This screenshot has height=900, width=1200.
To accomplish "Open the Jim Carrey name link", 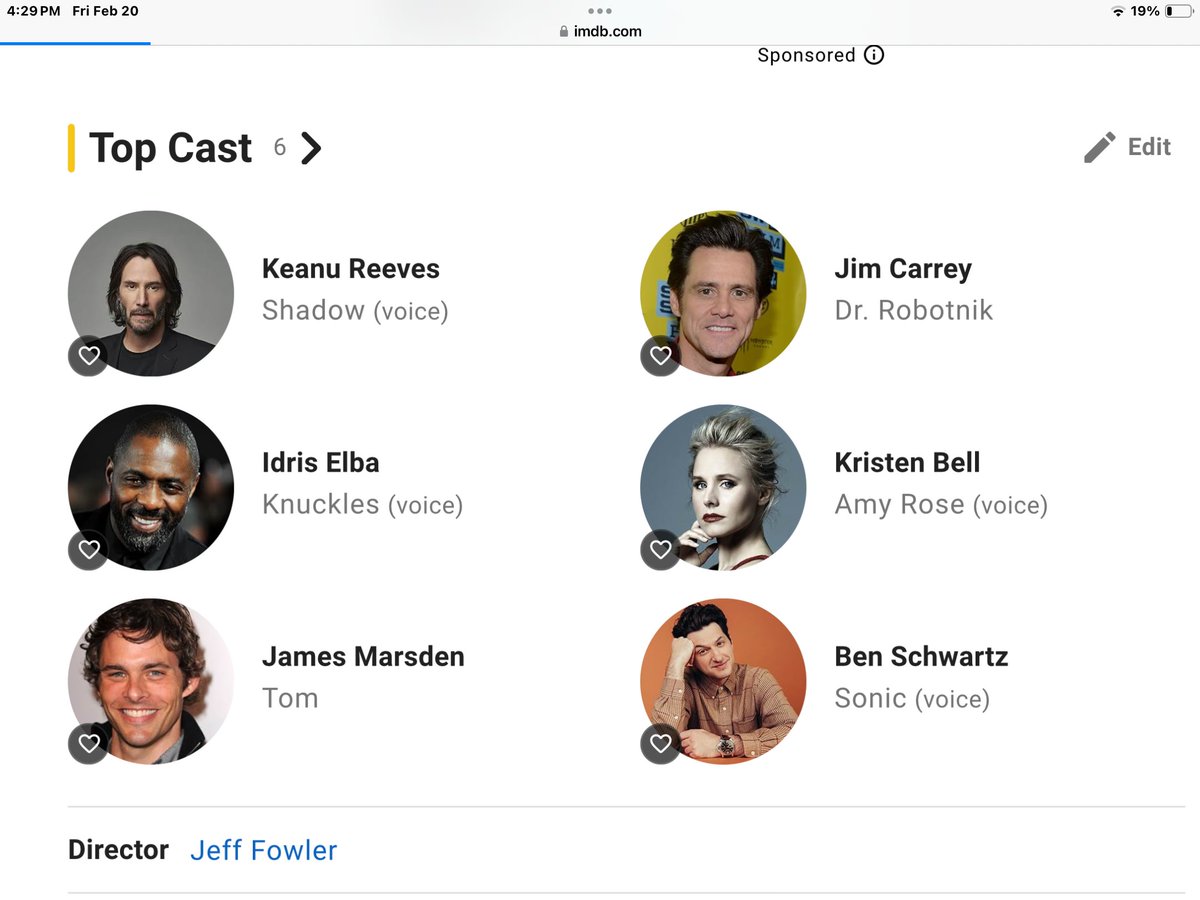I will coord(903,269).
